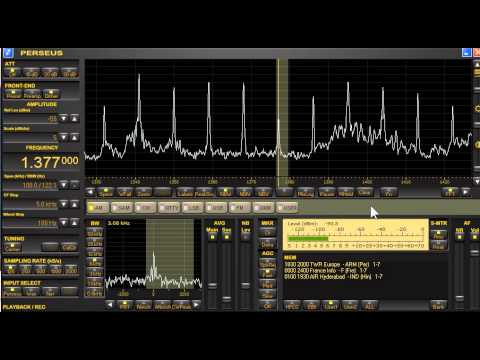Select the FM demodulation mode
480x360 pixels.
[240, 208]
